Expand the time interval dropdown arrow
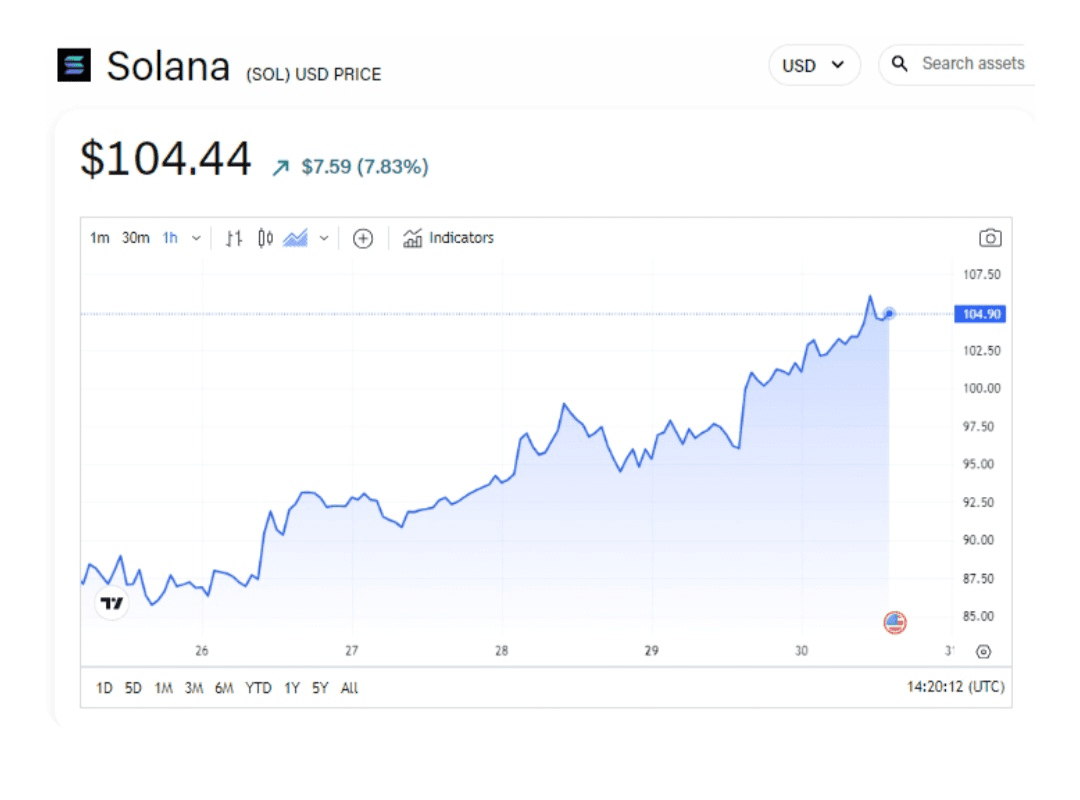1080x800 pixels. (x=196, y=238)
